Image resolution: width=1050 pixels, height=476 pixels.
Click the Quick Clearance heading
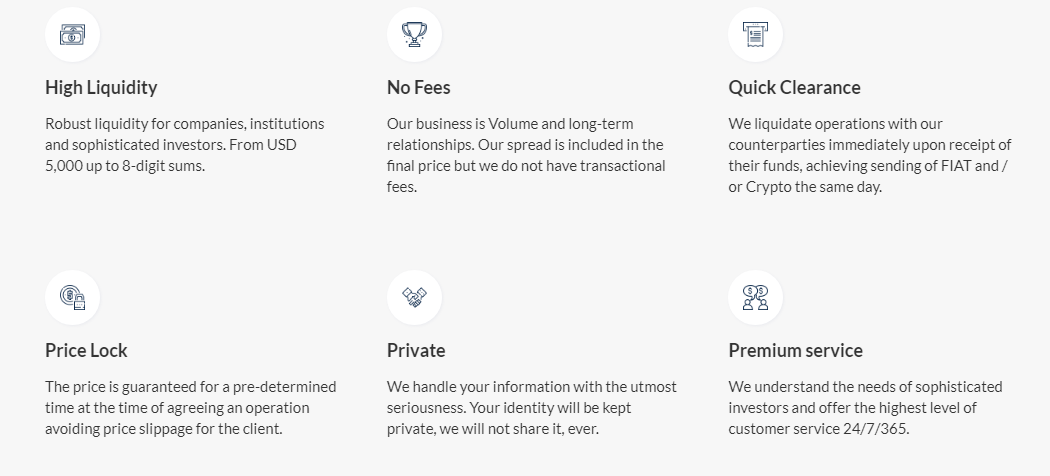(x=794, y=88)
